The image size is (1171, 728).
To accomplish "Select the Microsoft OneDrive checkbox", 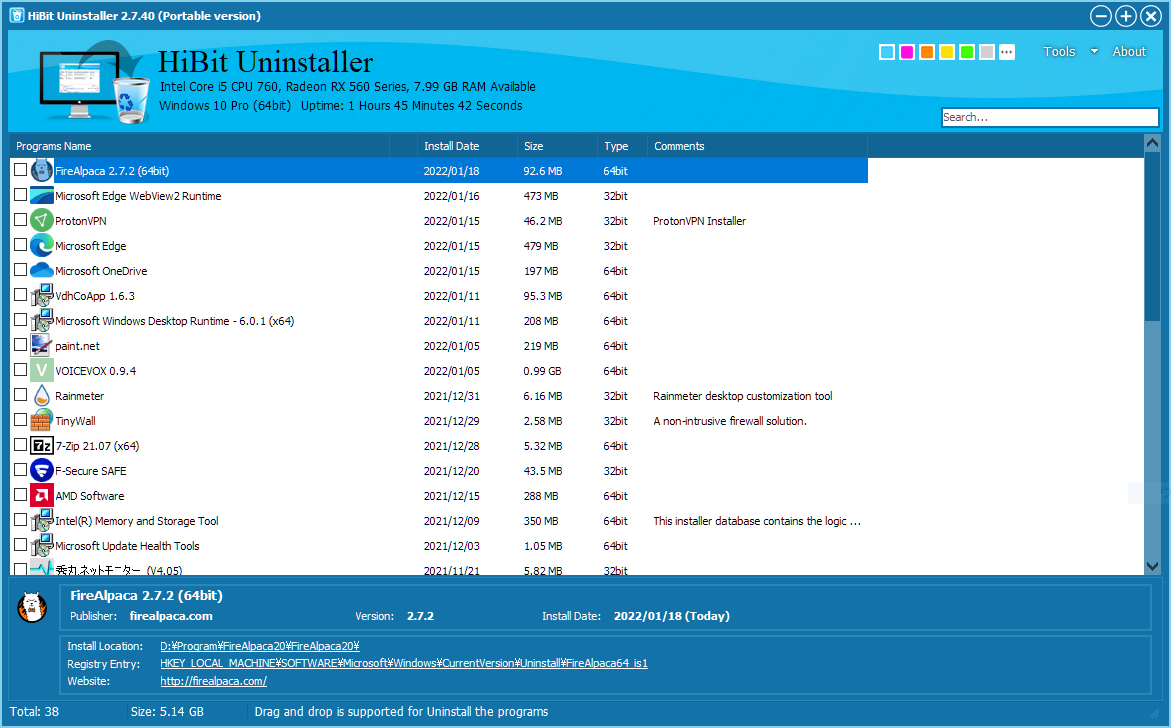I will [20, 270].
